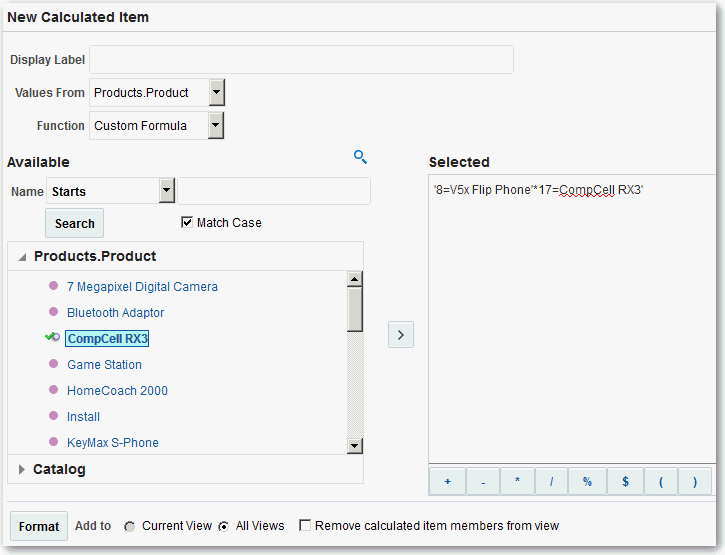Expand the Catalog section

click(23, 469)
